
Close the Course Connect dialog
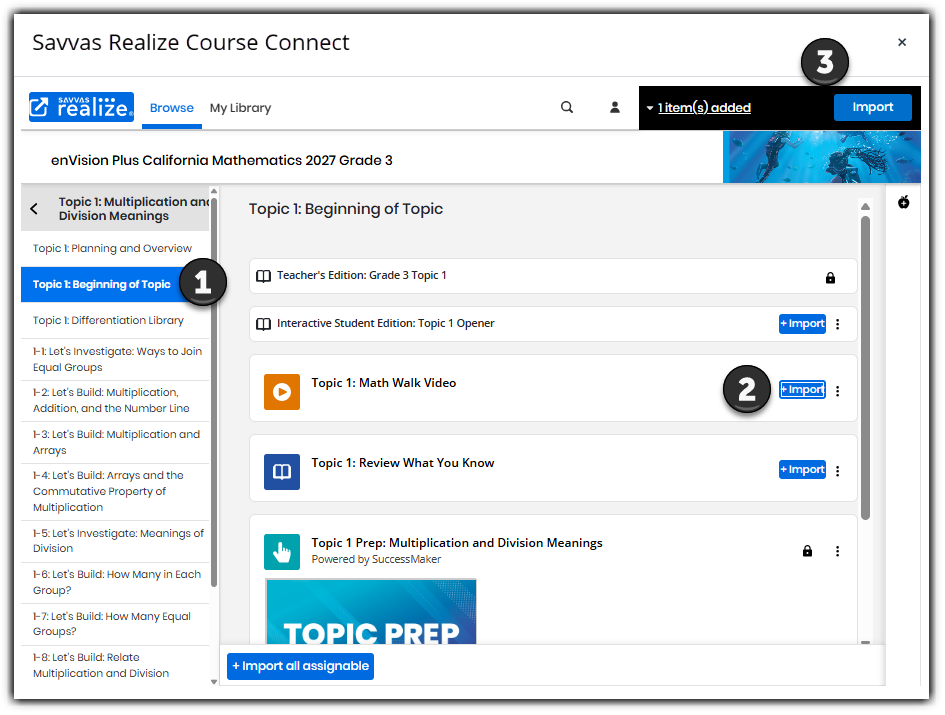coord(902,42)
